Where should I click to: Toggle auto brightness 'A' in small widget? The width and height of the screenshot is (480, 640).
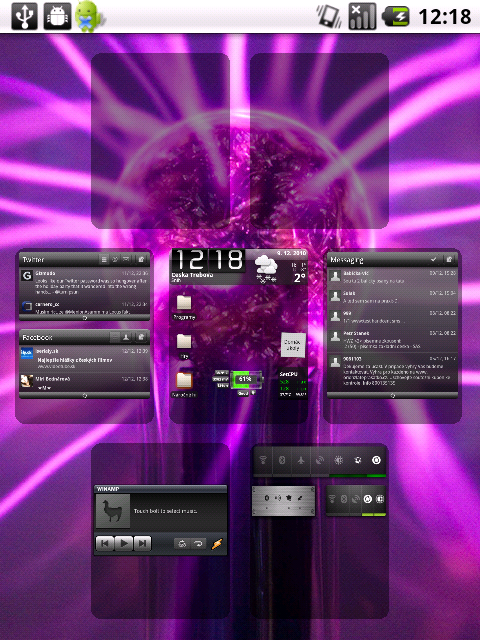pyautogui.click(x=367, y=499)
